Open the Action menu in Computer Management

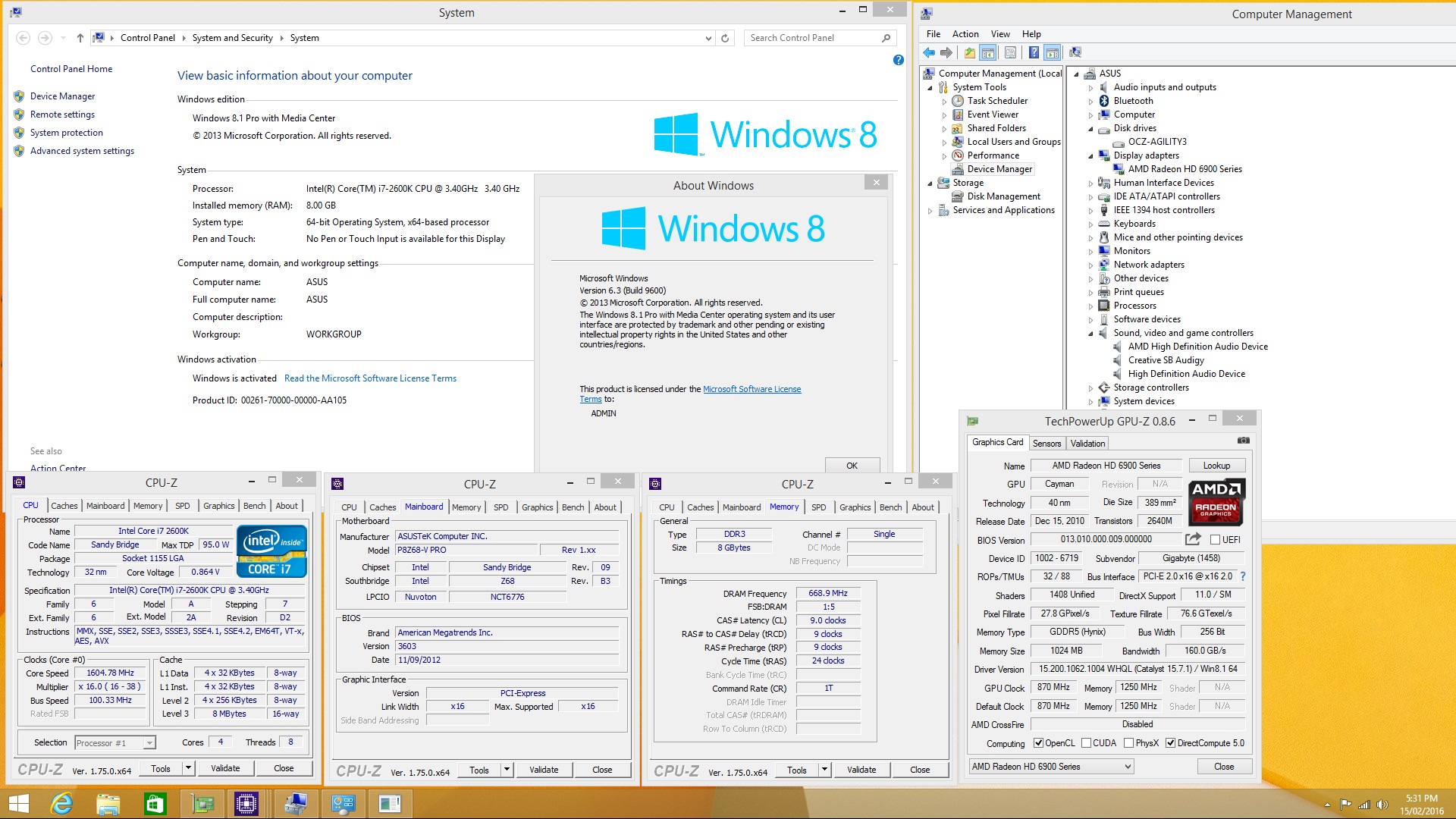(965, 34)
